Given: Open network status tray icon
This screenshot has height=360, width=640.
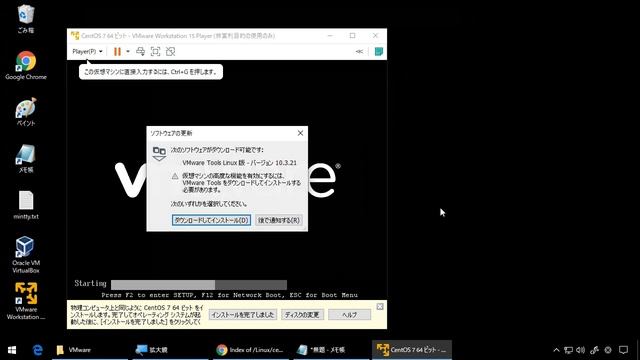Looking at the screenshot, I should 568,350.
